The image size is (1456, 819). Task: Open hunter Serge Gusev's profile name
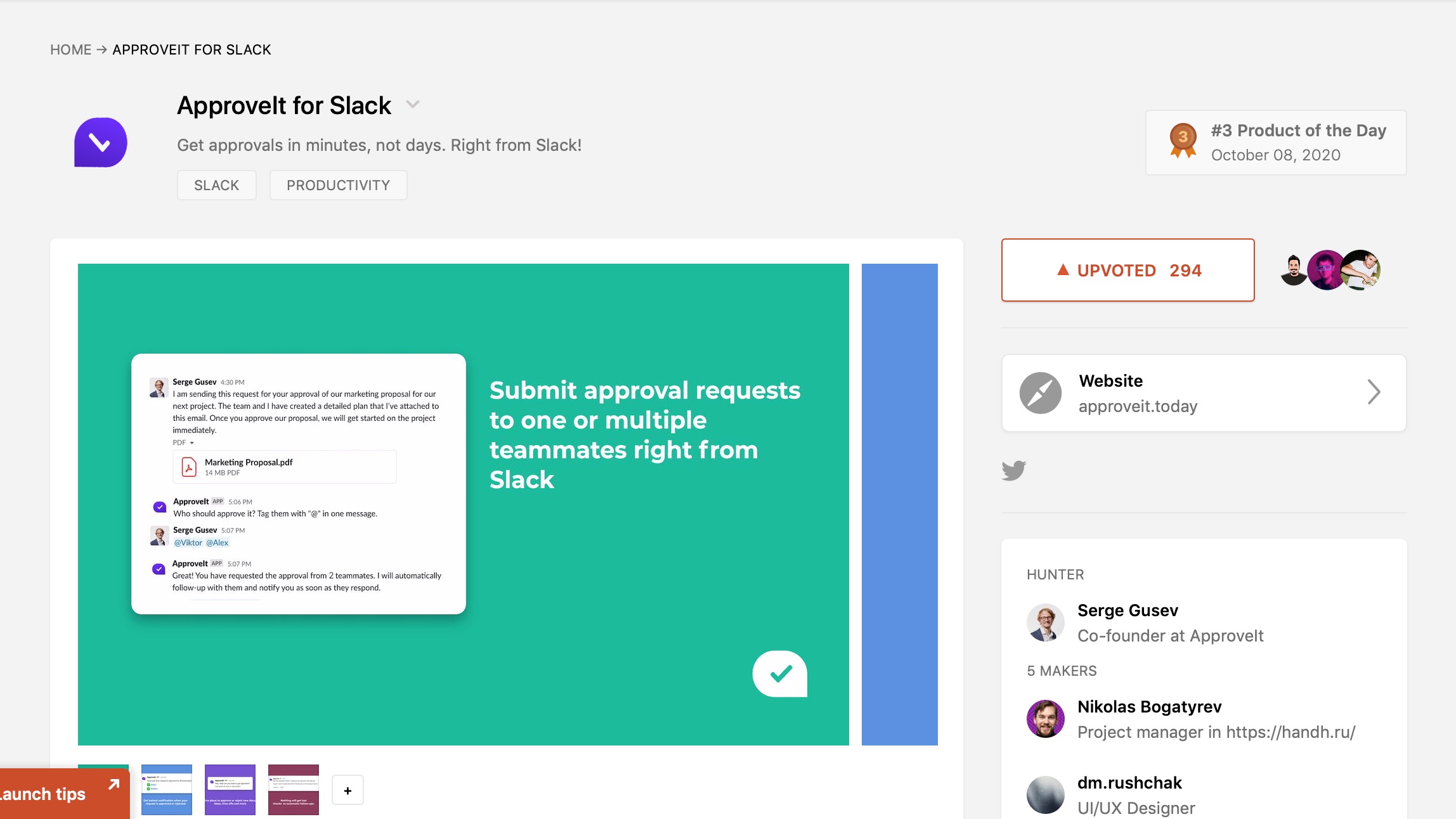click(1128, 610)
